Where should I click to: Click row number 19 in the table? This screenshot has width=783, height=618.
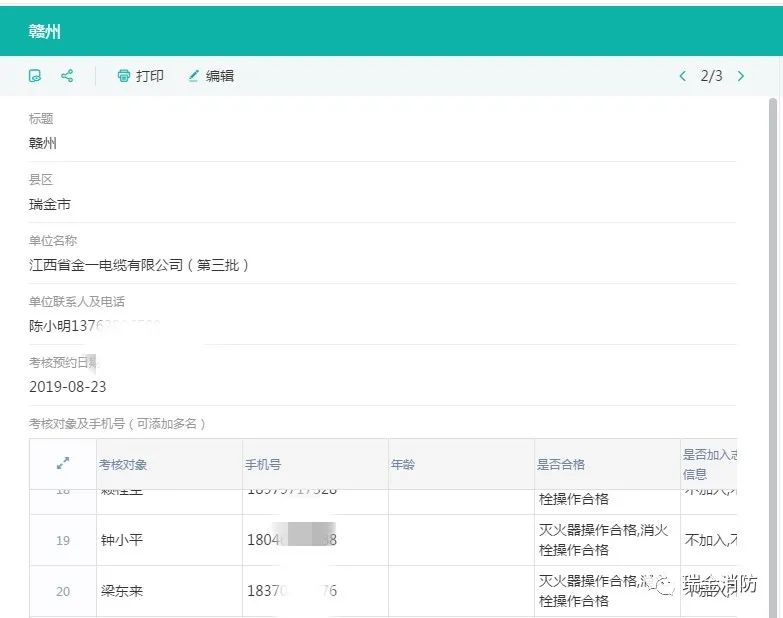tap(63, 540)
